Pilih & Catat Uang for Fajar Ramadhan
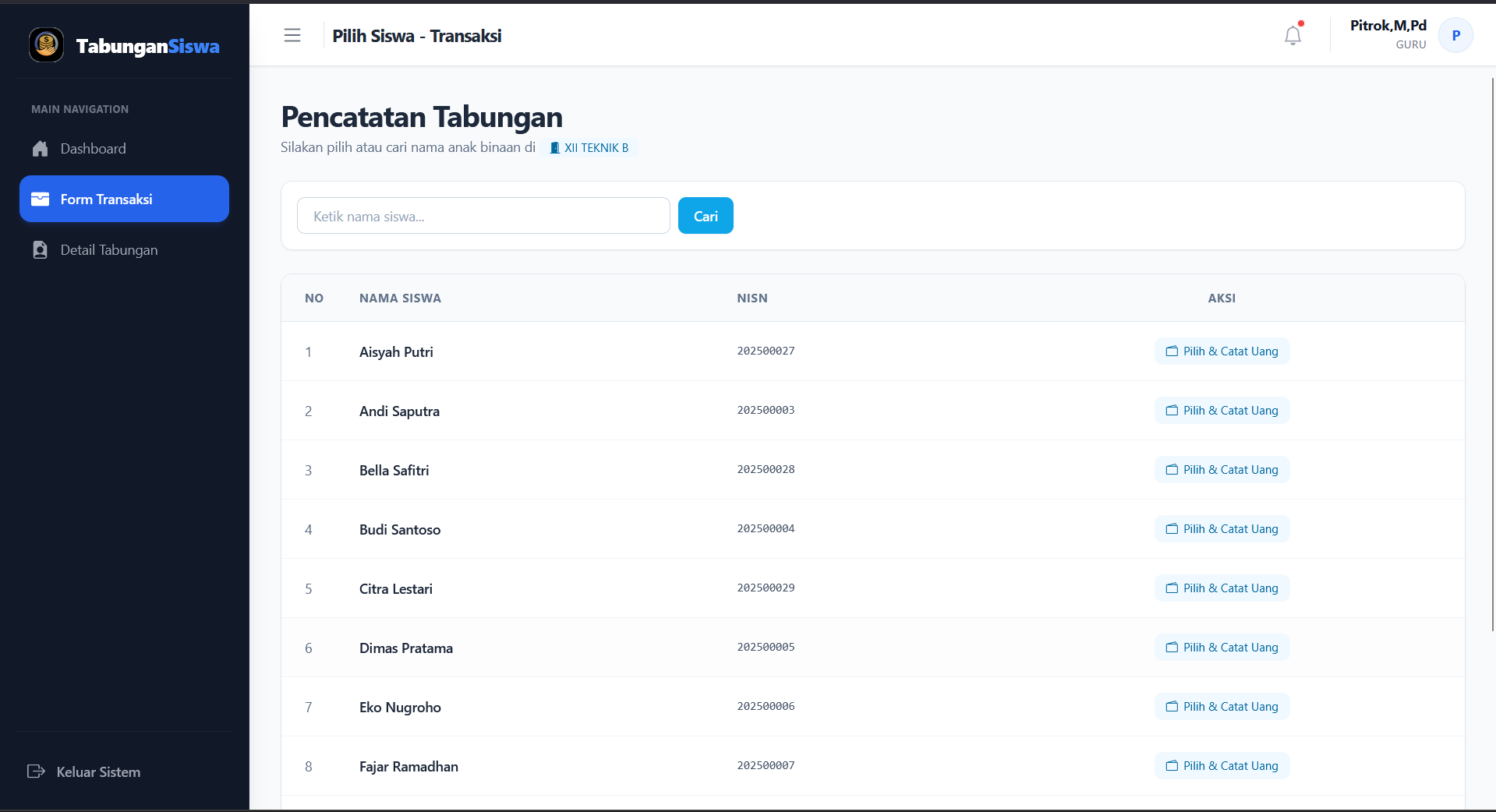The width and height of the screenshot is (1496, 812). coord(1222,766)
